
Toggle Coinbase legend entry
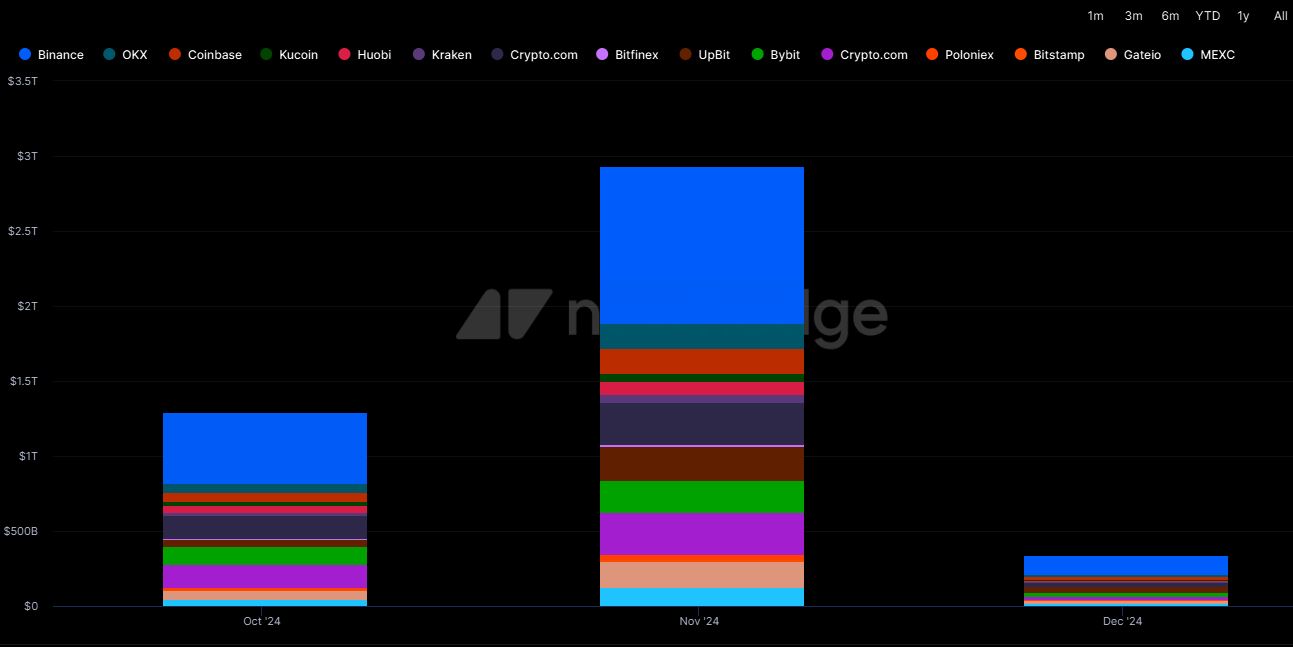click(x=214, y=55)
